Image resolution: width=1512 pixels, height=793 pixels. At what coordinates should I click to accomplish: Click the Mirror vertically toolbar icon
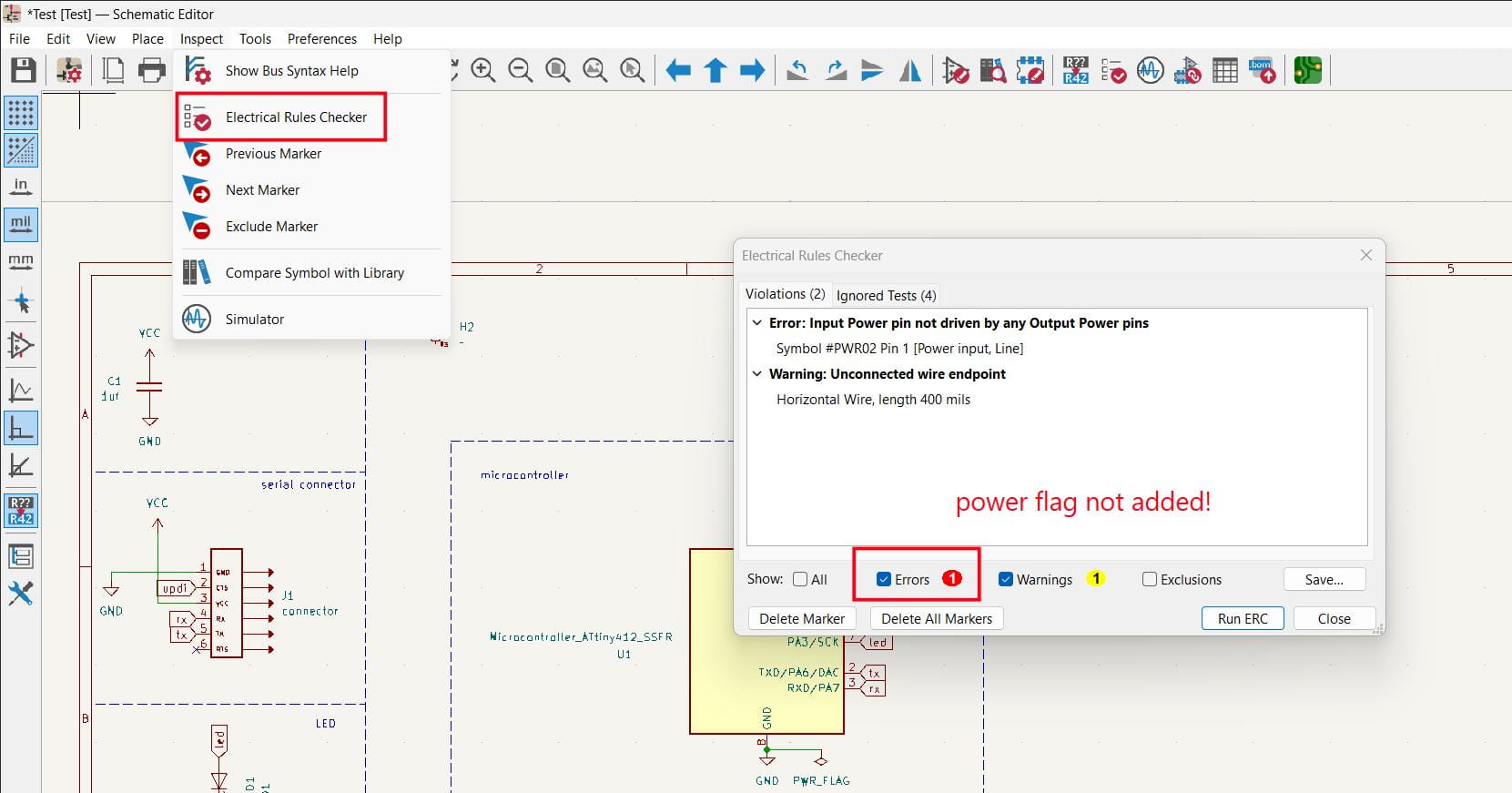pyautogui.click(x=872, y=70)
